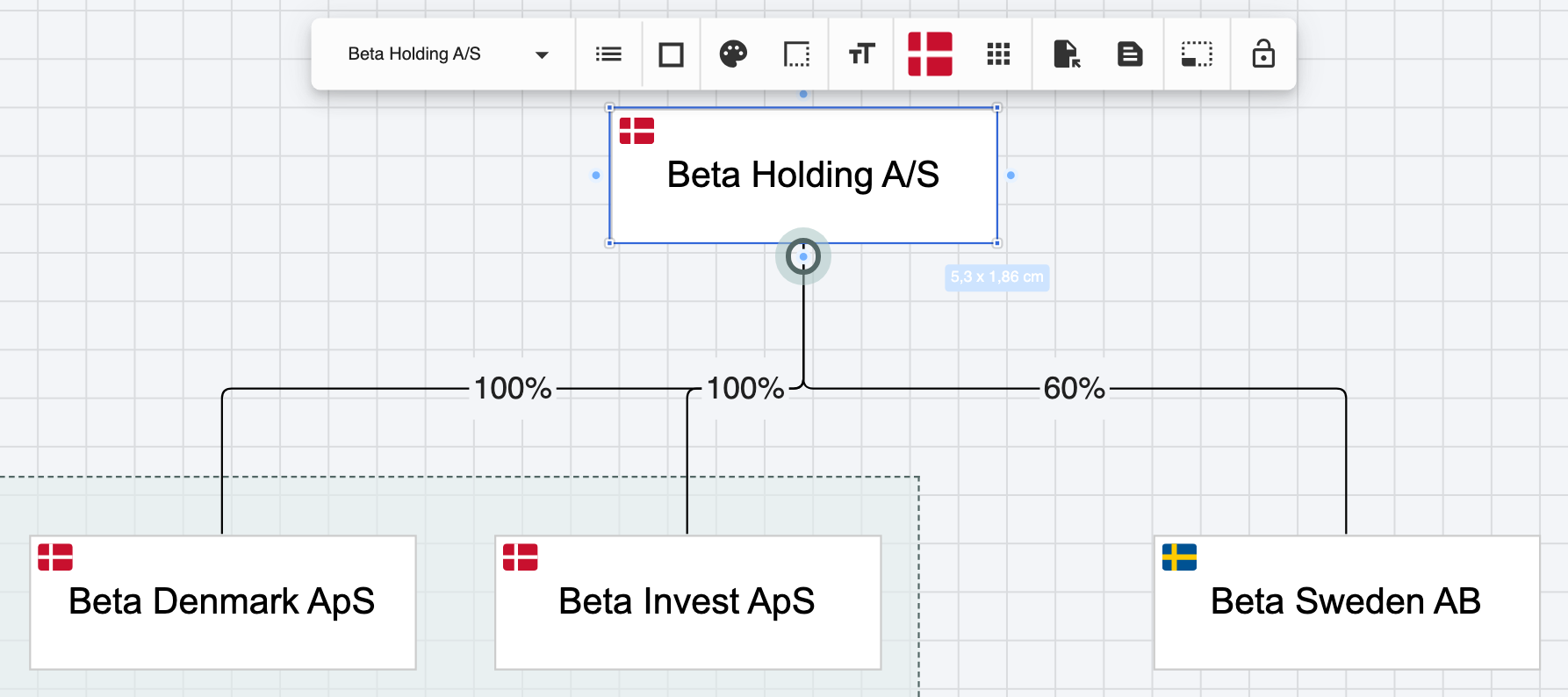Click the top connection dot of Beta Holding
Image resolution: width=1568 pixels, height=697 pixels.
pos(803,94)
